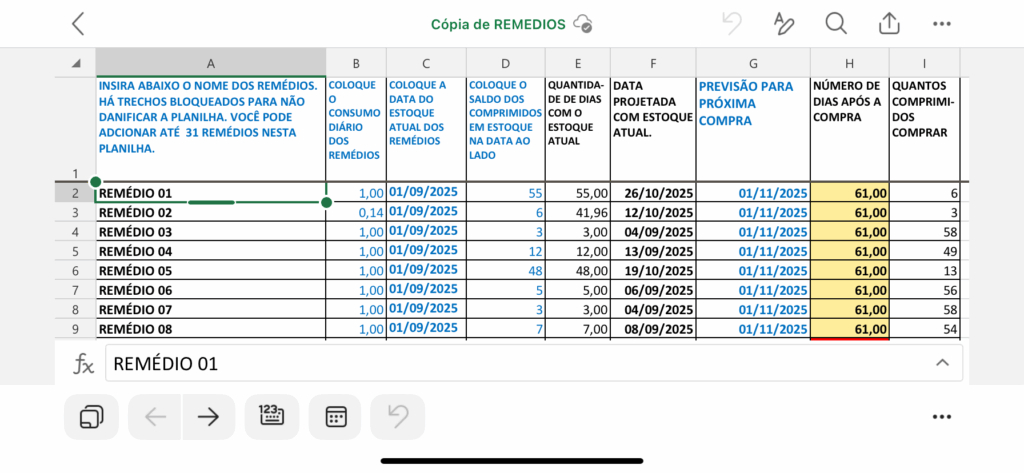The width and height of the screenshot is (1024, 473).
Task: Open sheets and cards view icon
Action: click(91, 417)
